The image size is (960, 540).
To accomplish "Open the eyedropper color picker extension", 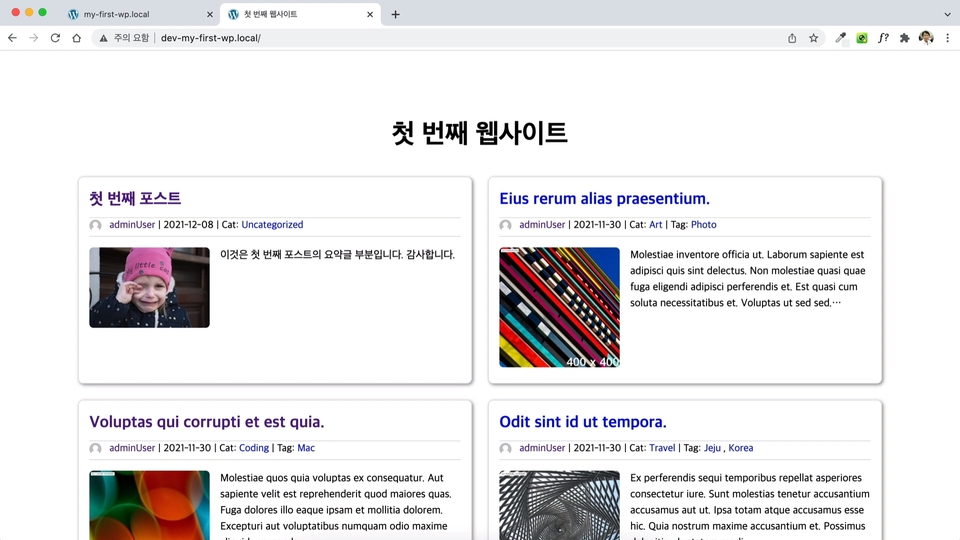I will pyautogui.click(x=841, y=38).
